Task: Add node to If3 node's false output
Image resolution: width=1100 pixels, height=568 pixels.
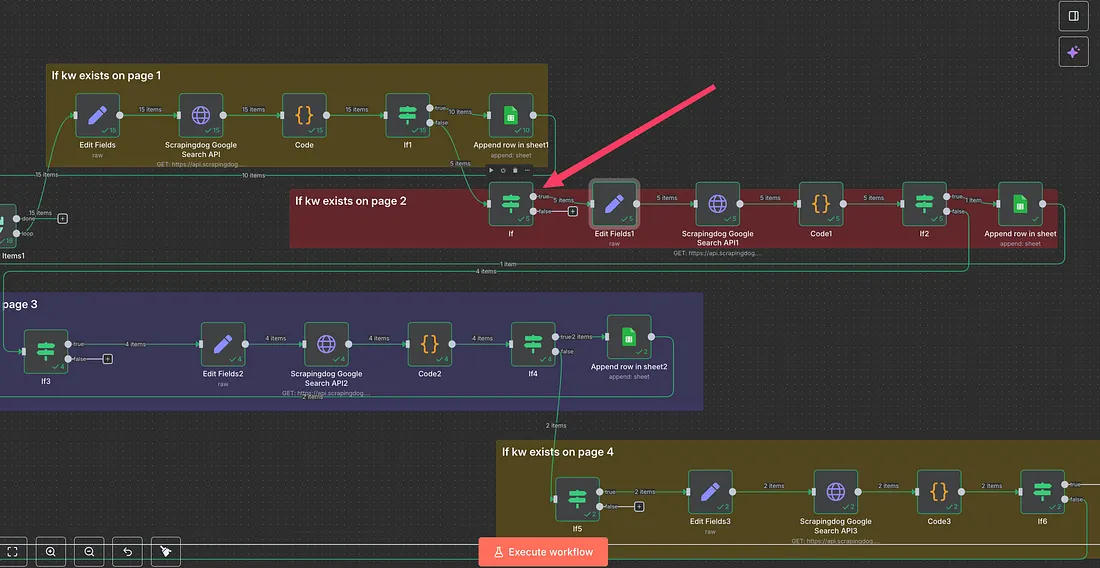Action: (107, 359)
